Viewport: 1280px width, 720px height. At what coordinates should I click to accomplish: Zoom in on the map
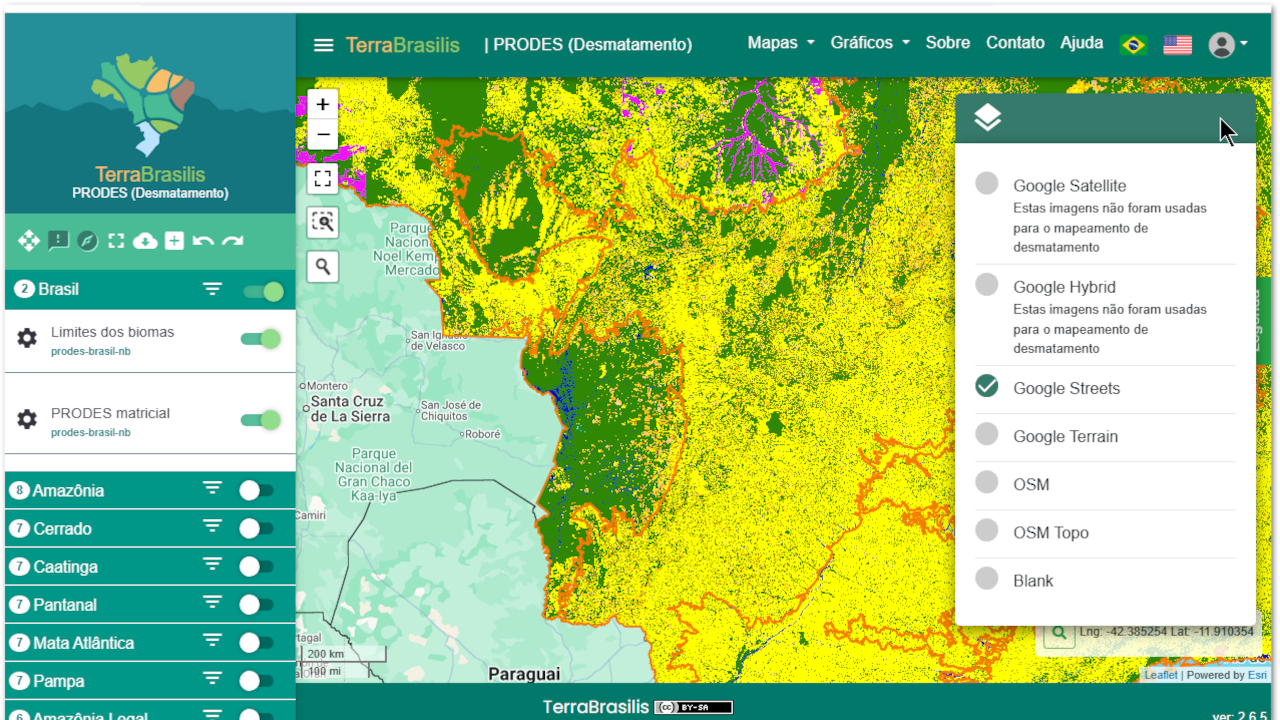tap(322, 104)
